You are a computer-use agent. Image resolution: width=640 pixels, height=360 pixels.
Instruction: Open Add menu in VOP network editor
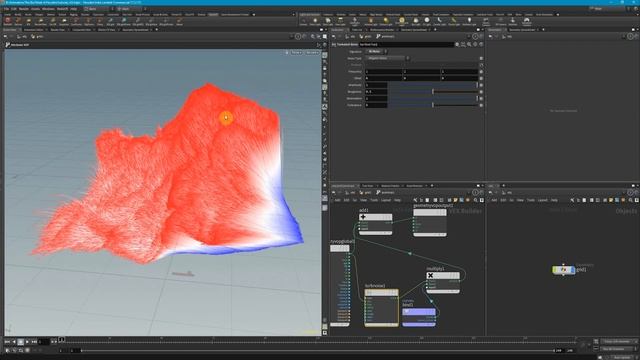tap(338, 200)
